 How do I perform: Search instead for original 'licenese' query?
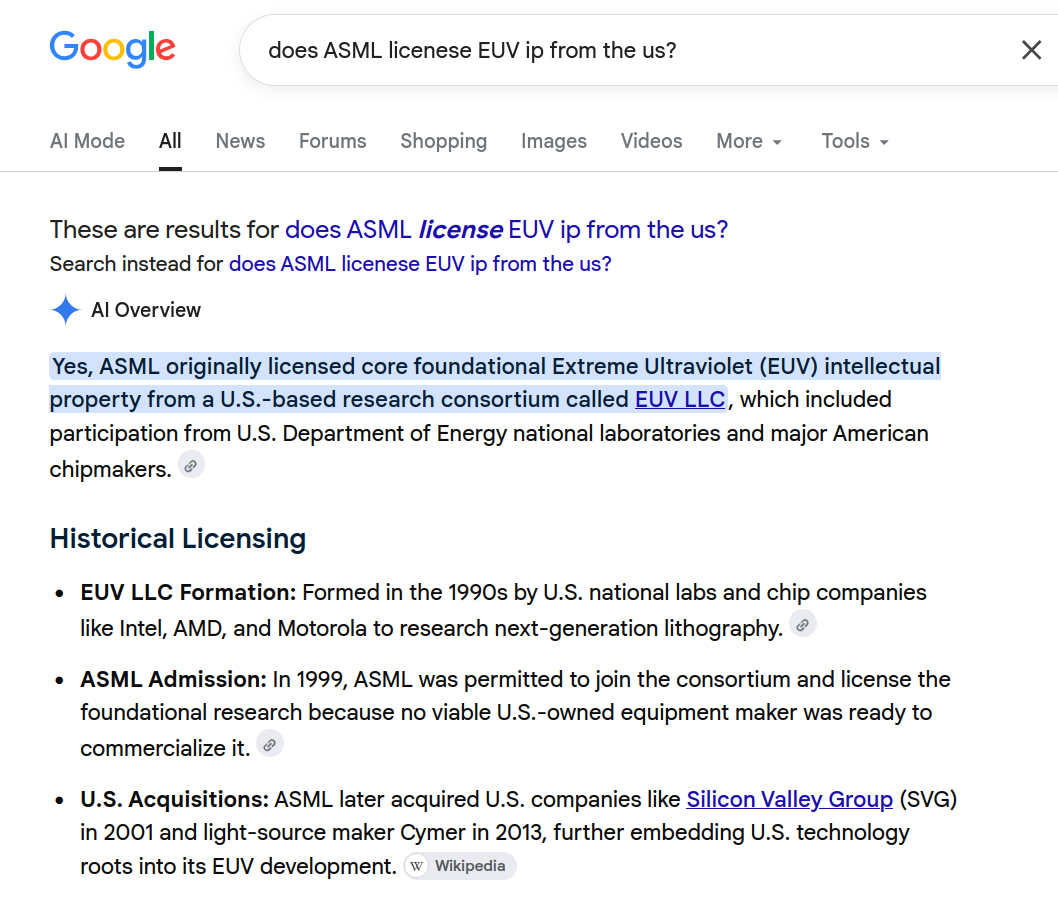click(x=420, y=264)
